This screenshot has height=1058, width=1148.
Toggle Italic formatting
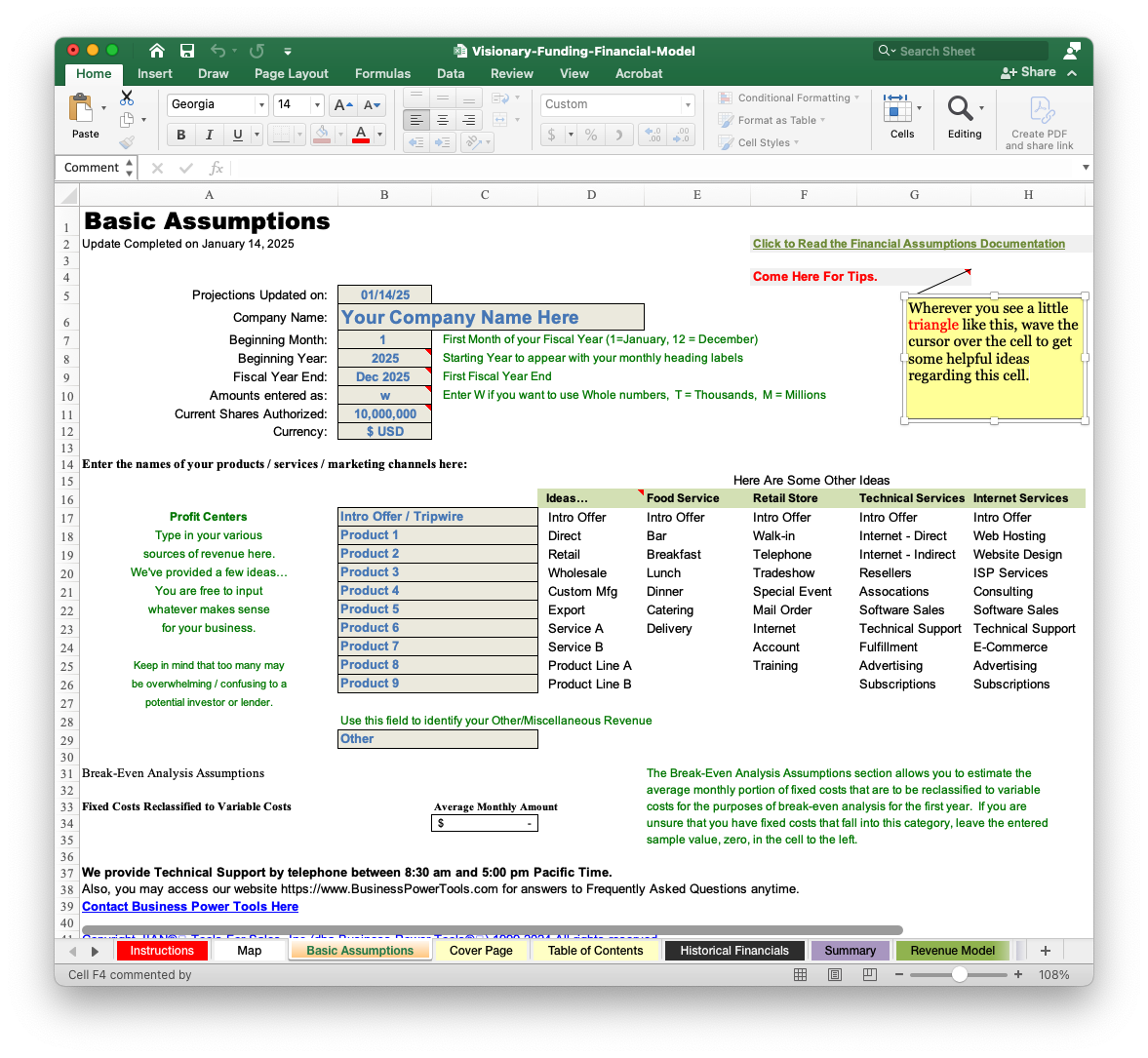tap(210, 135)
